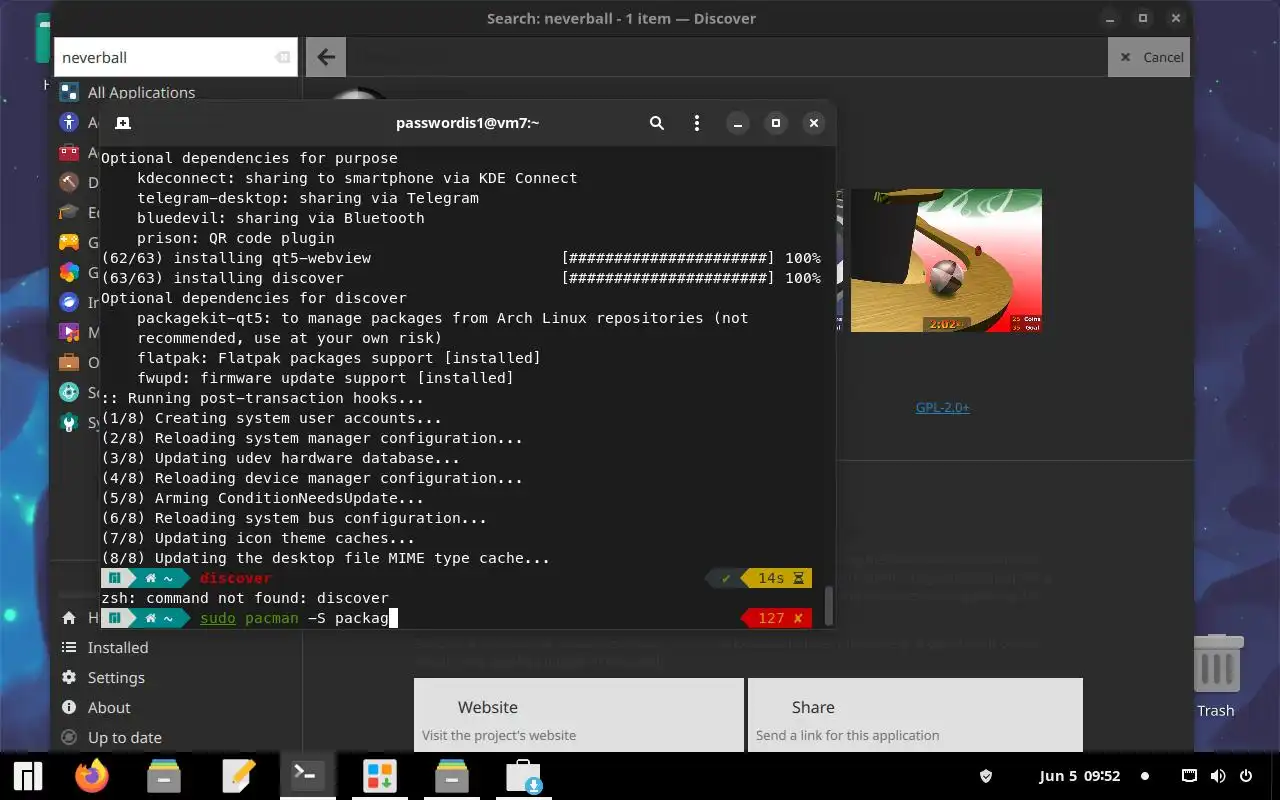Open the Trash on the desktop
1280x800 pixels.
1216,676
